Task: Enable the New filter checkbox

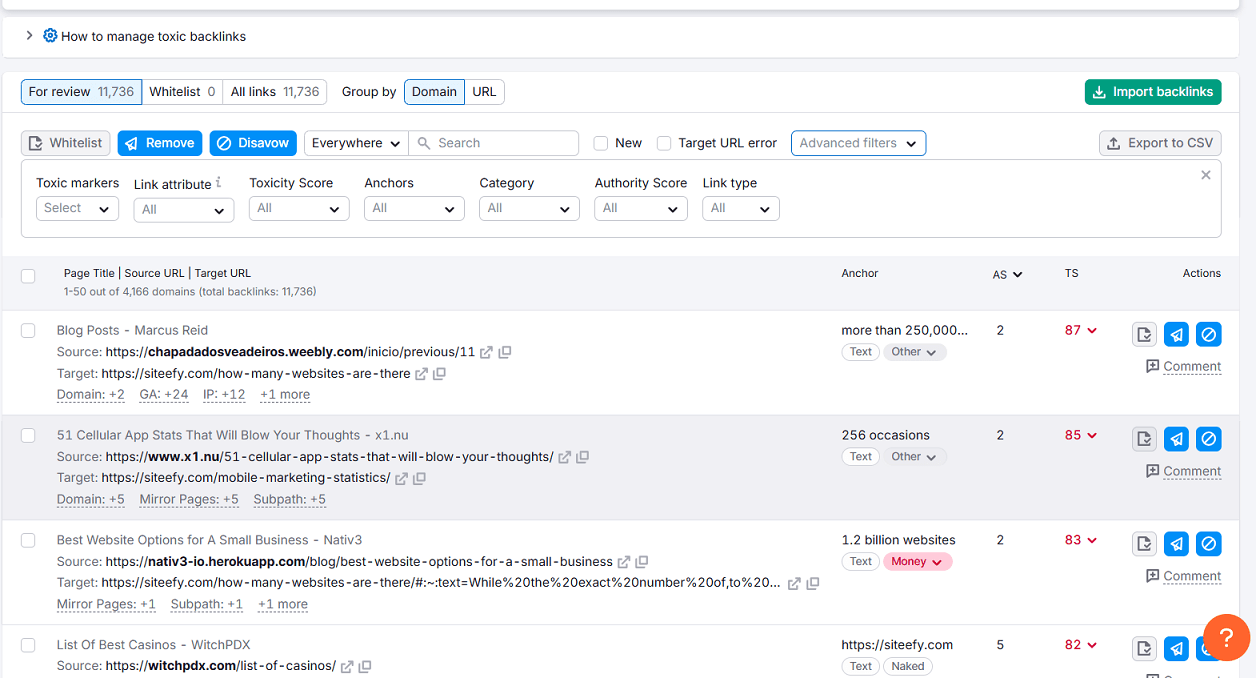Action: 600,143
